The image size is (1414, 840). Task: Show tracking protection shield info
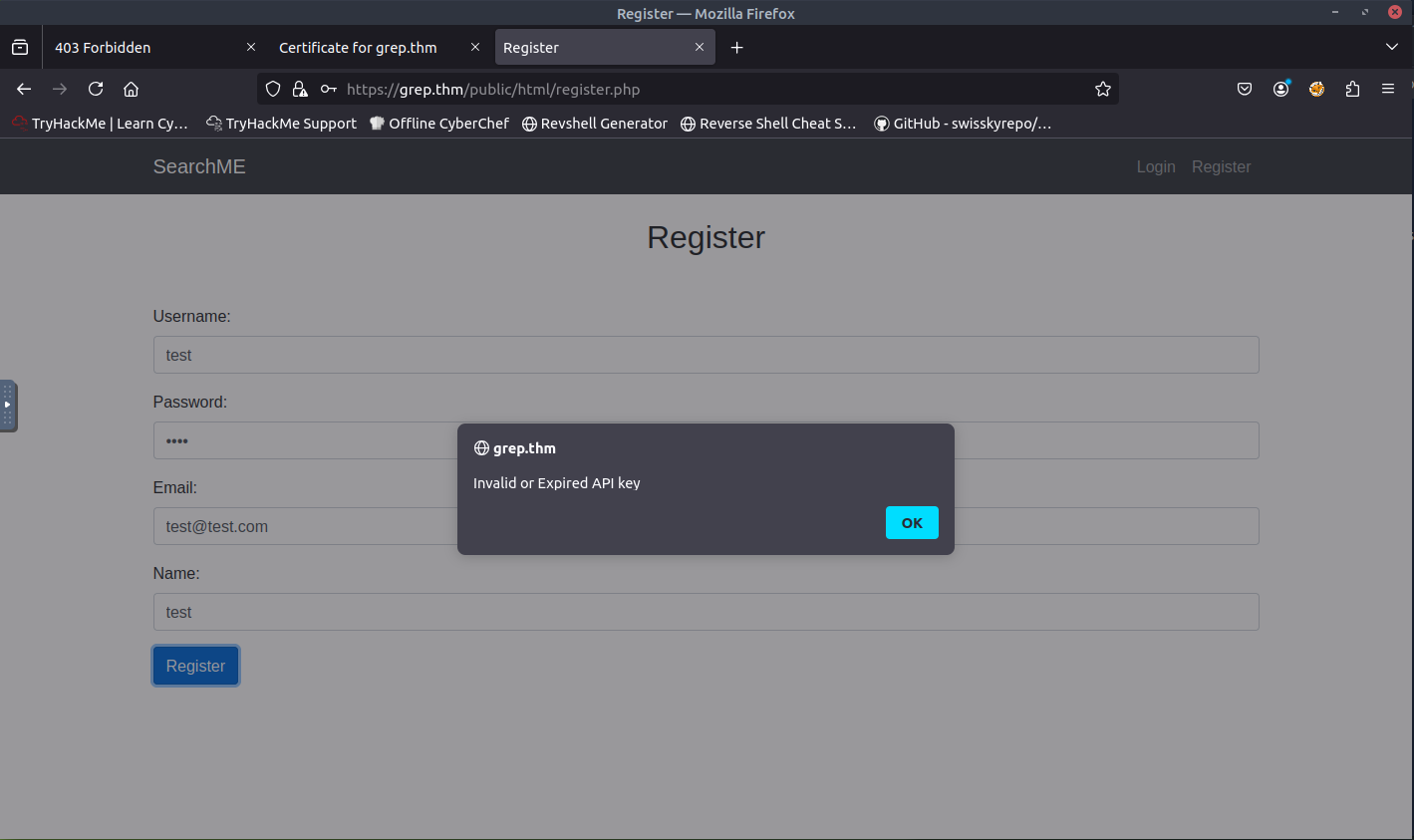click(273, 89)
